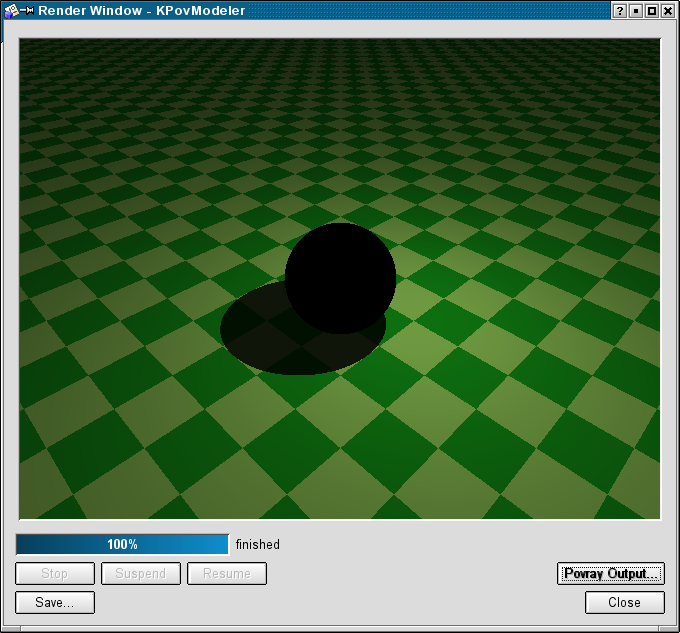
Task: Click the Close button at bottom right
Action: pos(625,603)
